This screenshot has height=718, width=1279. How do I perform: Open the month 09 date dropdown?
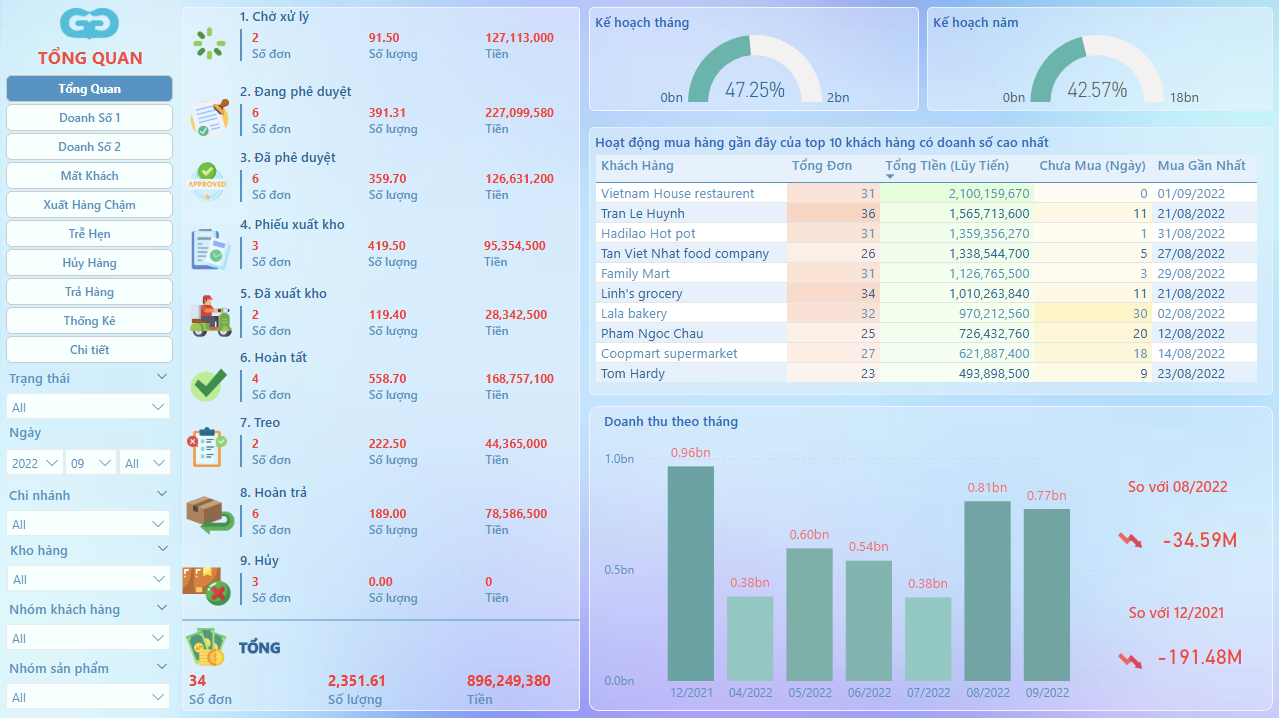[90, 463]
